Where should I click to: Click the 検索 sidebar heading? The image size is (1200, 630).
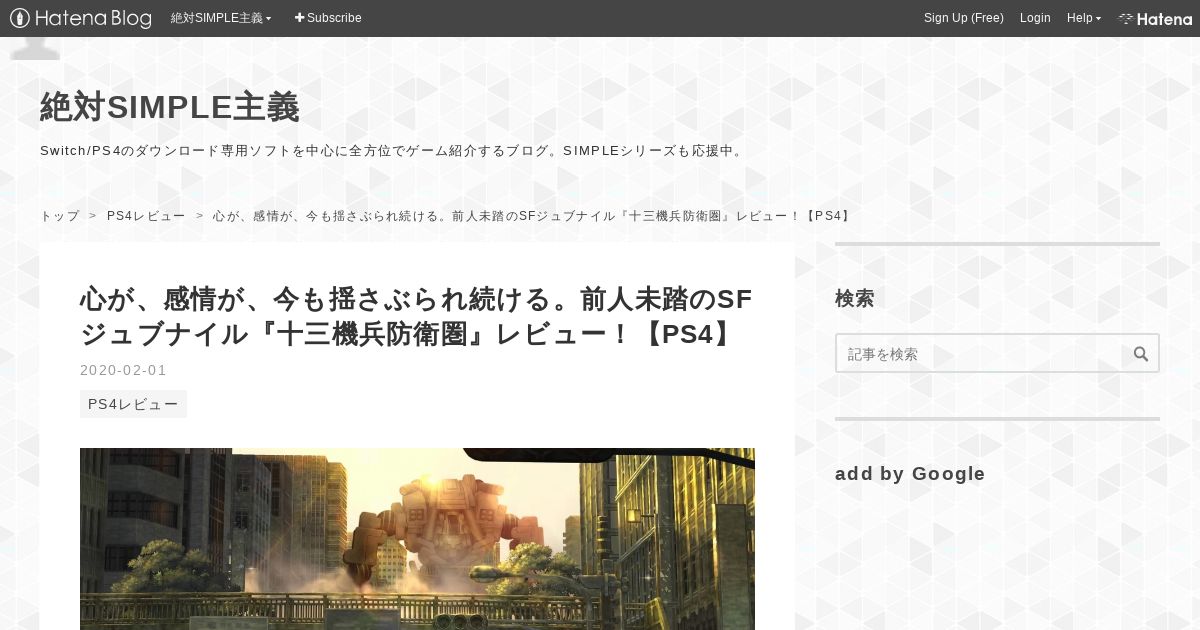[855, 298]
